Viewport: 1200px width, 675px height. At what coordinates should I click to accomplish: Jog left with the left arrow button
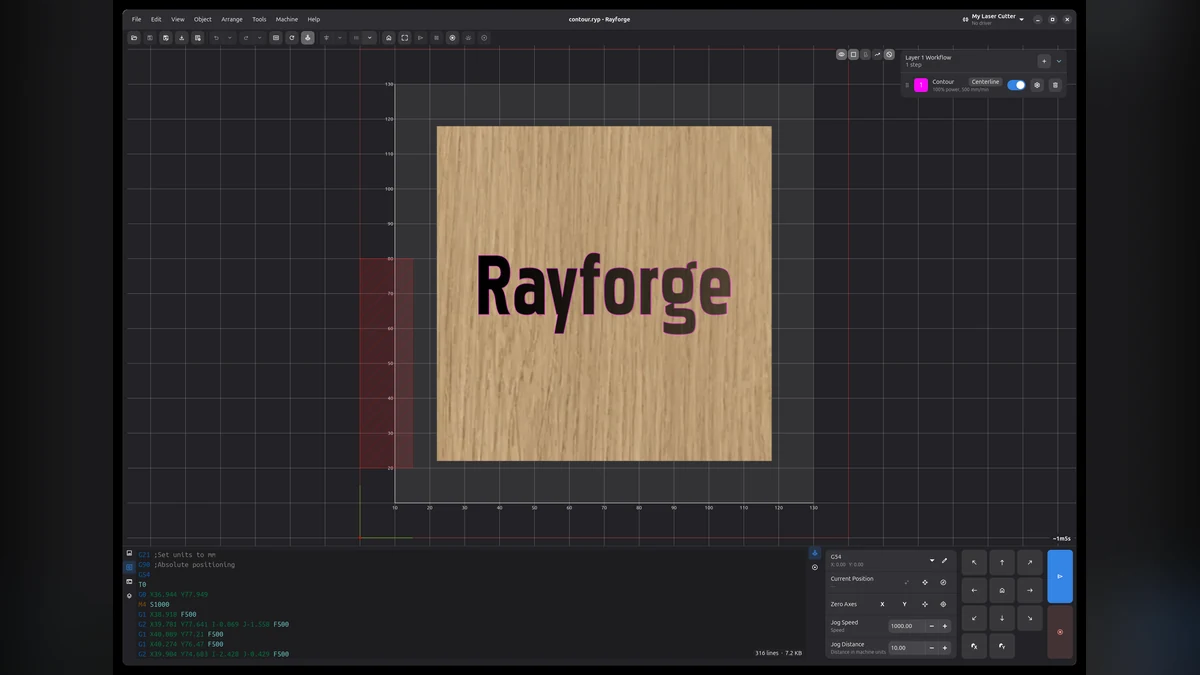click(x=974, y=590)
